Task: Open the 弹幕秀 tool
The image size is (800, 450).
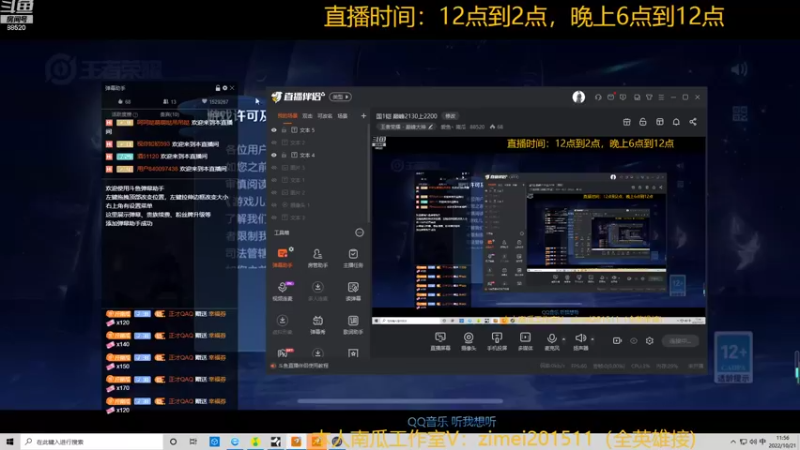Action: (x=317, y=324)
